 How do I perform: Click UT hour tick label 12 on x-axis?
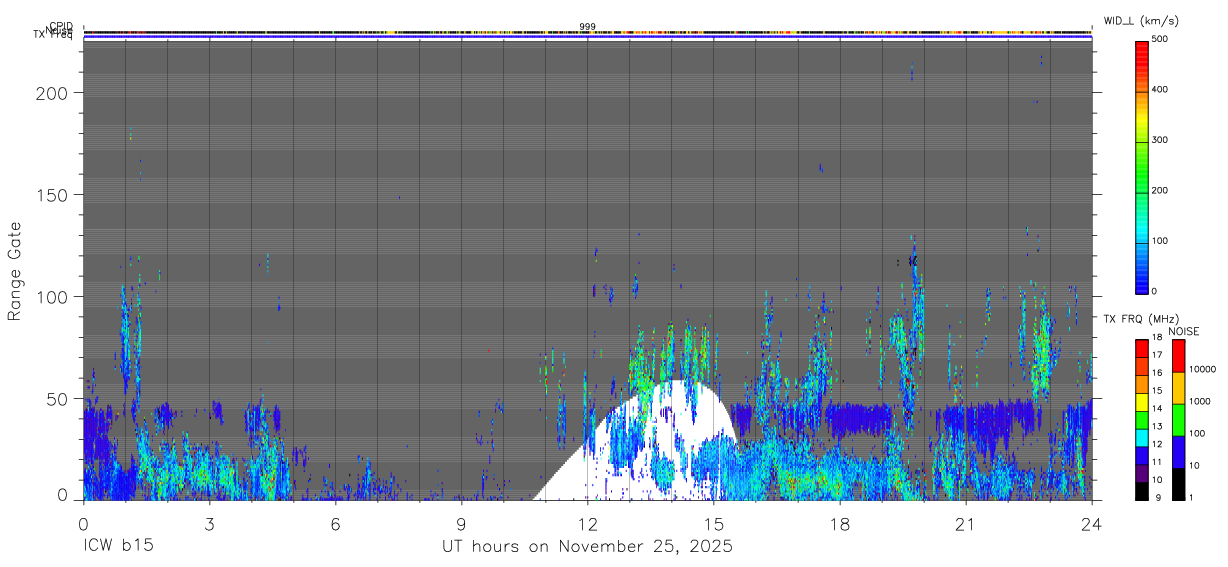(x=587, y=524)
